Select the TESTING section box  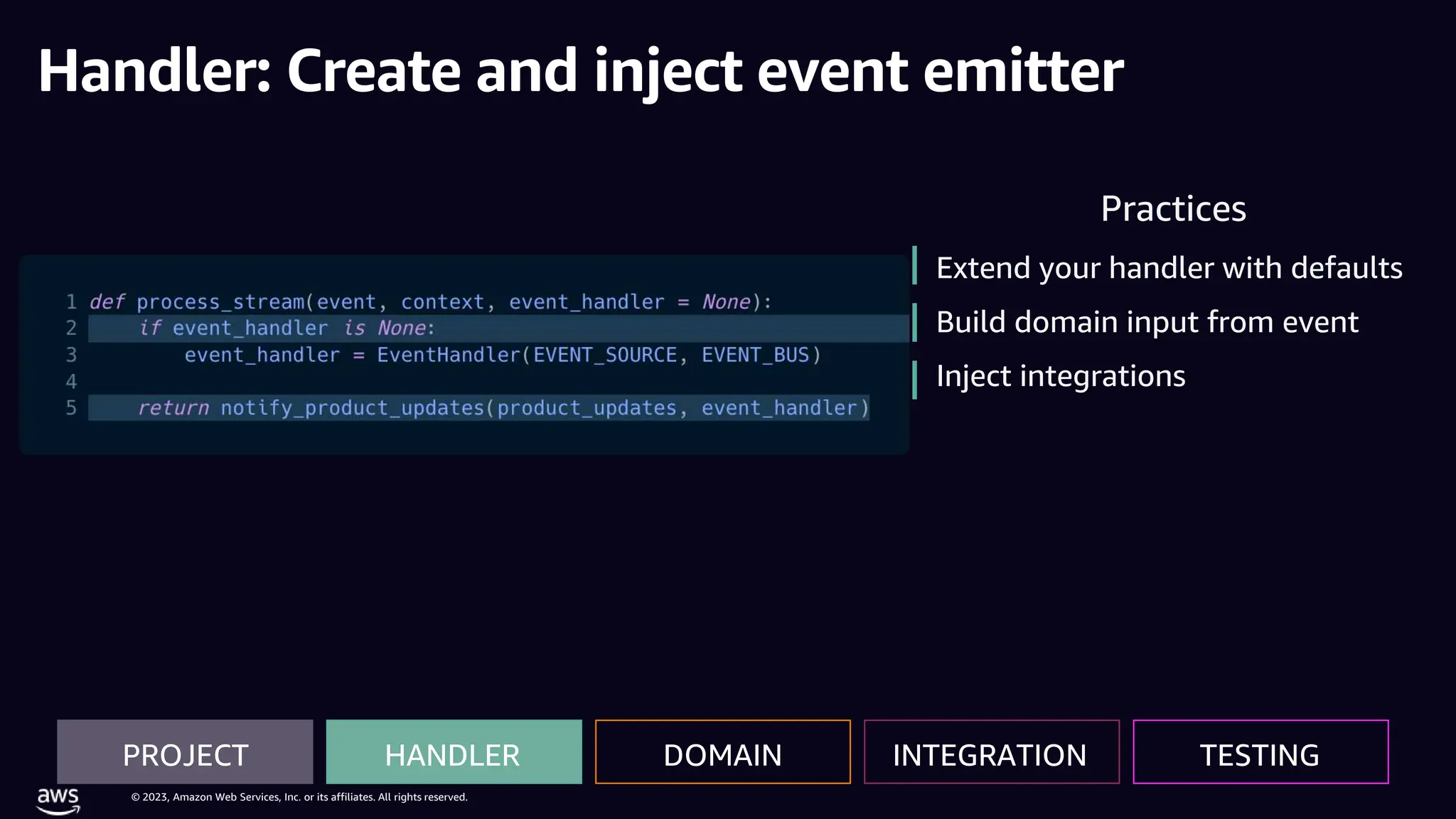[1260, 751]
